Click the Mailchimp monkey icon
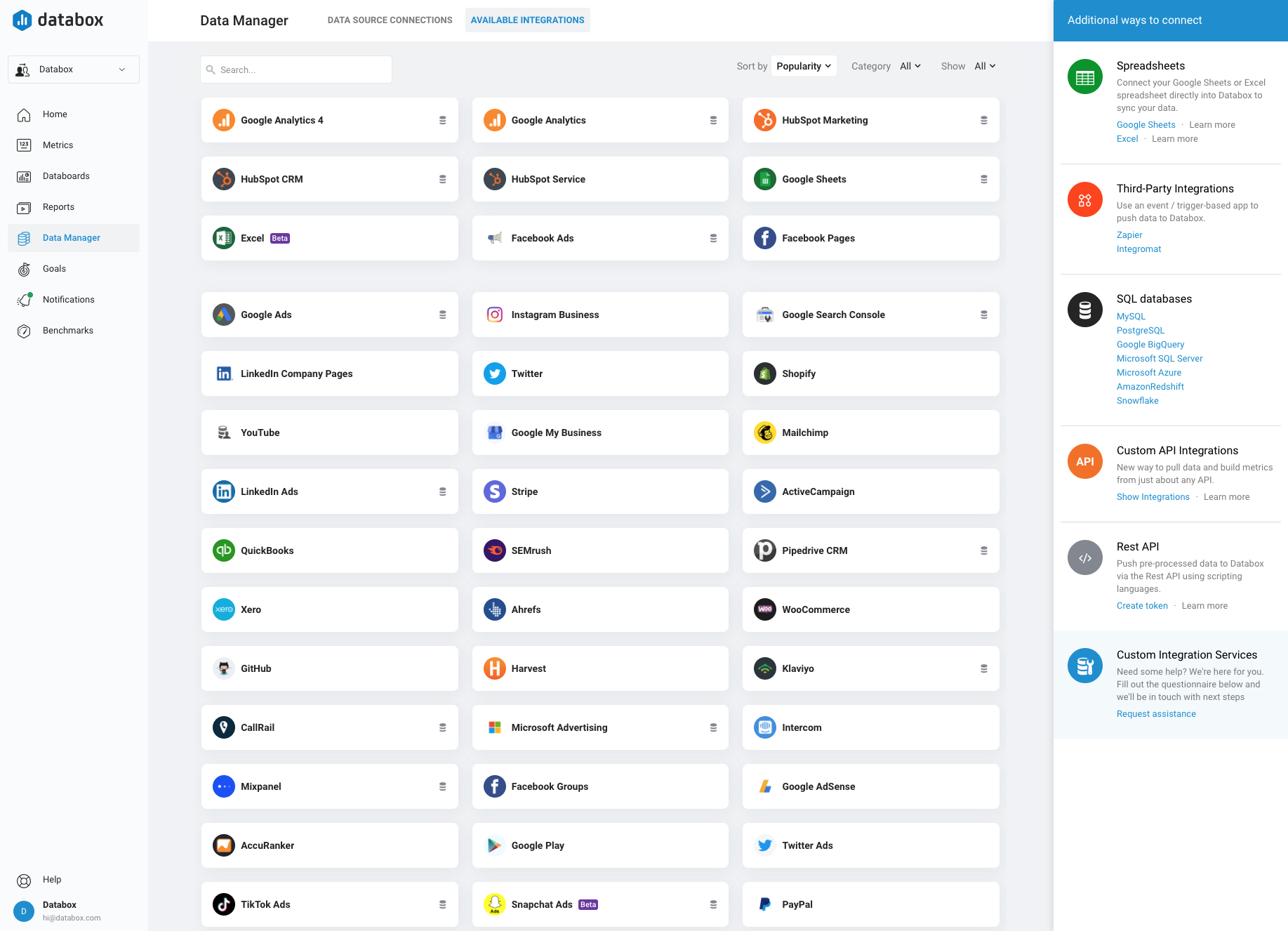 pyautogui.click(x=765, y=433)
